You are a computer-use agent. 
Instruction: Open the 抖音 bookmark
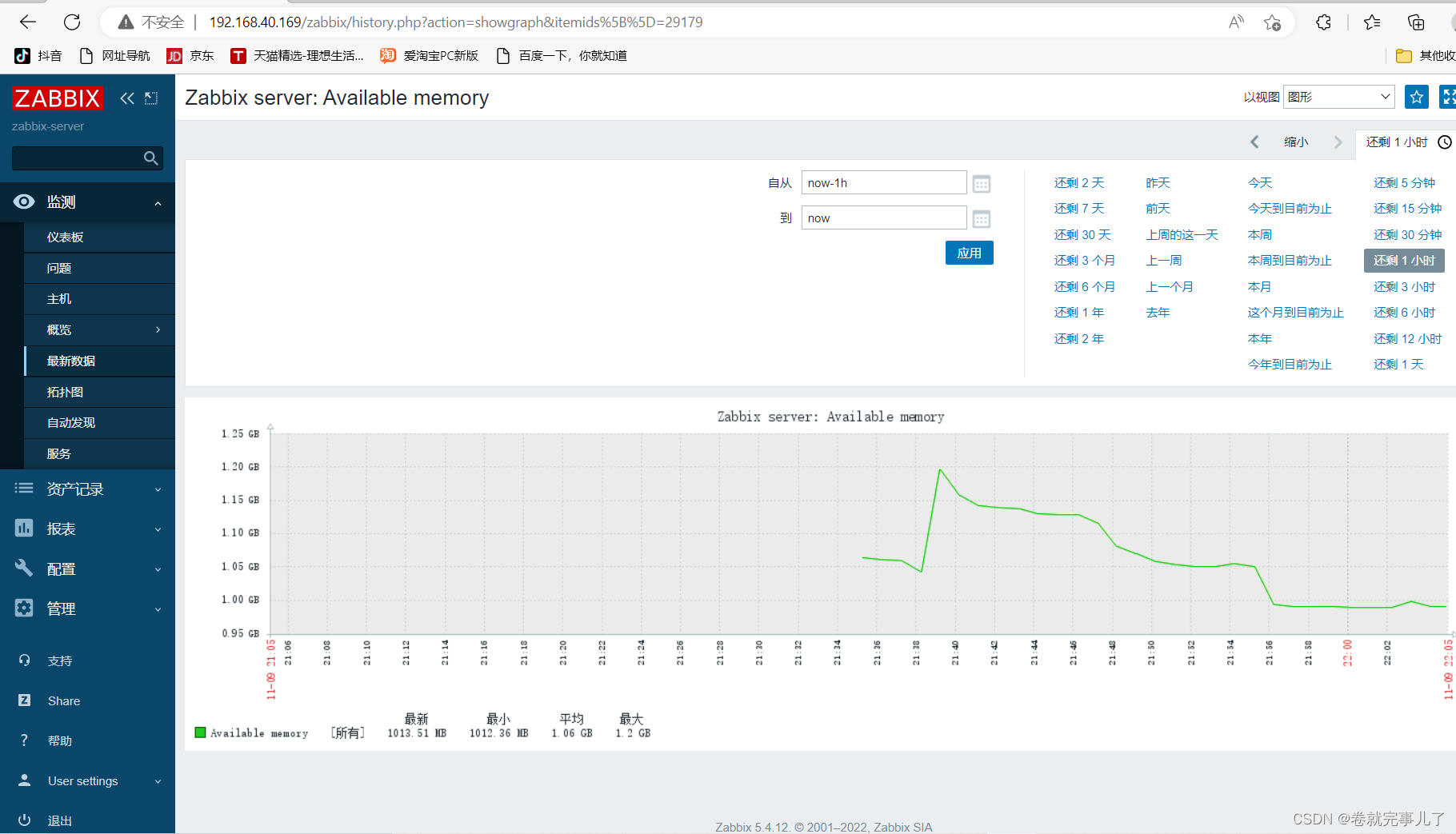point(38,55)
